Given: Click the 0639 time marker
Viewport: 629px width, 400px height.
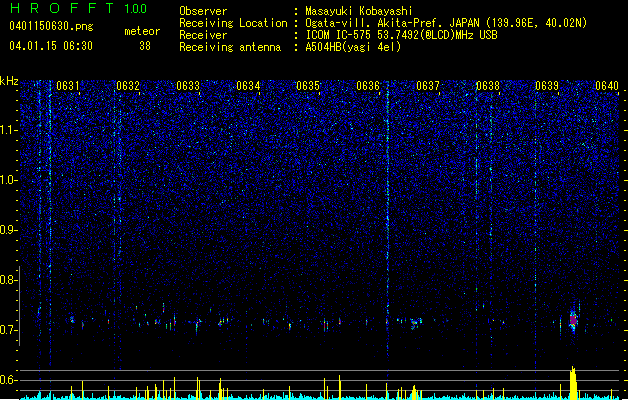Looking at the screenshot, I should coord(547,86).
